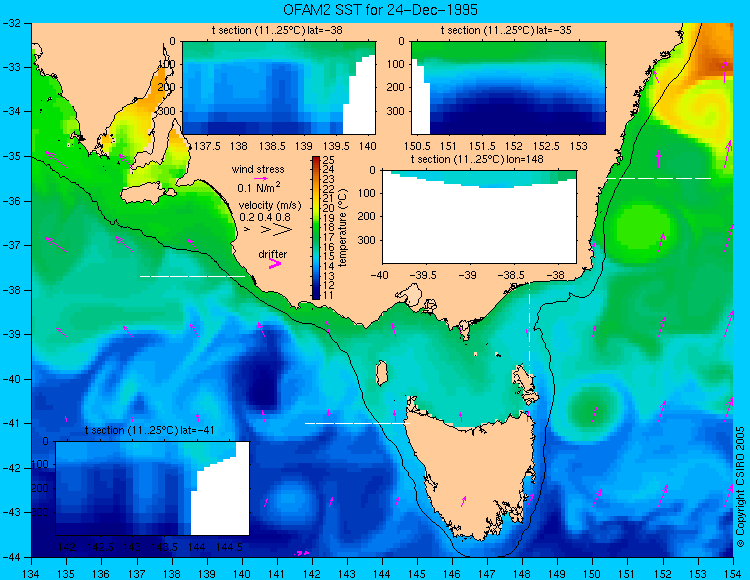The width and height of the screenshot is (750, 580).
Task: Click the largest velocity arrowhead in legend
Action: 283,230
